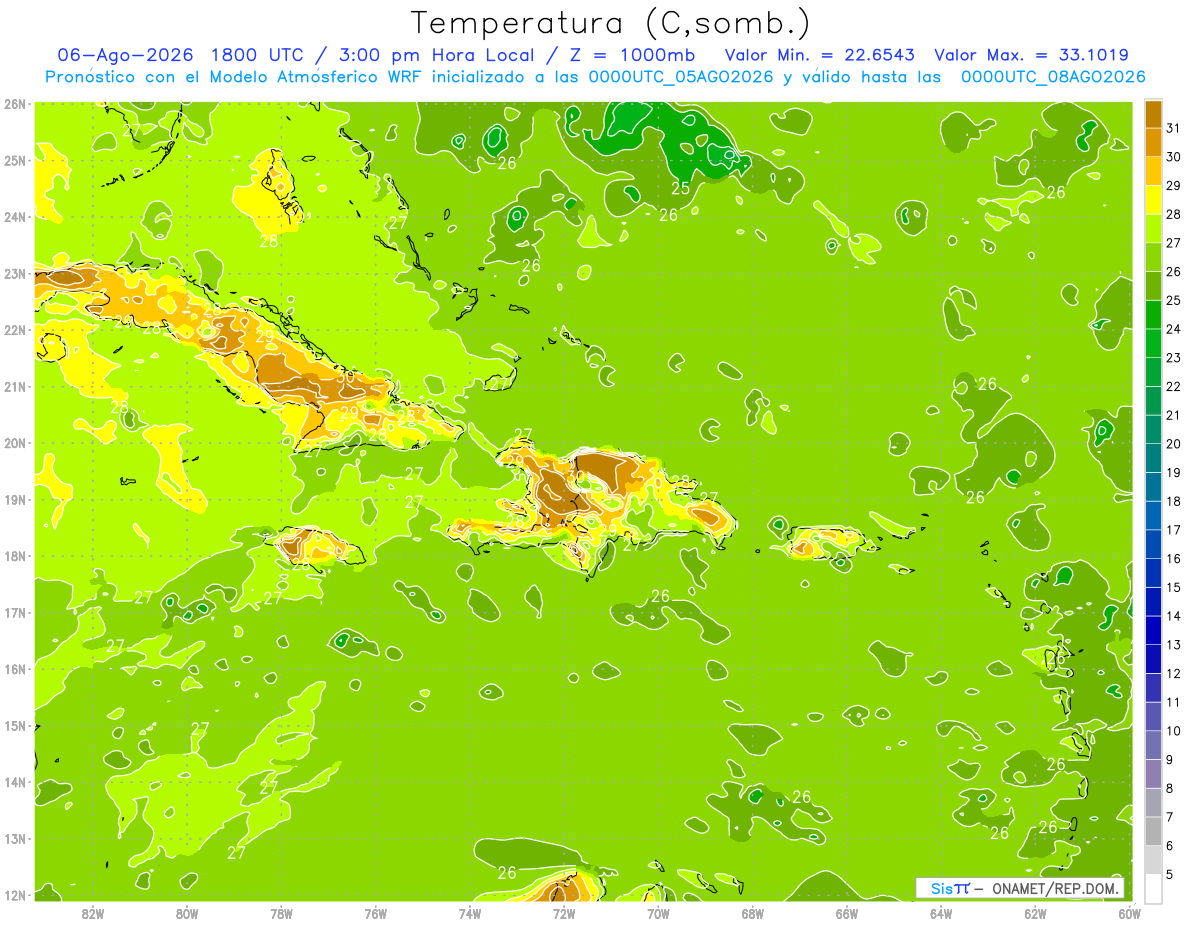Click the '12N' latitude axis label

(x=15, y=895)
